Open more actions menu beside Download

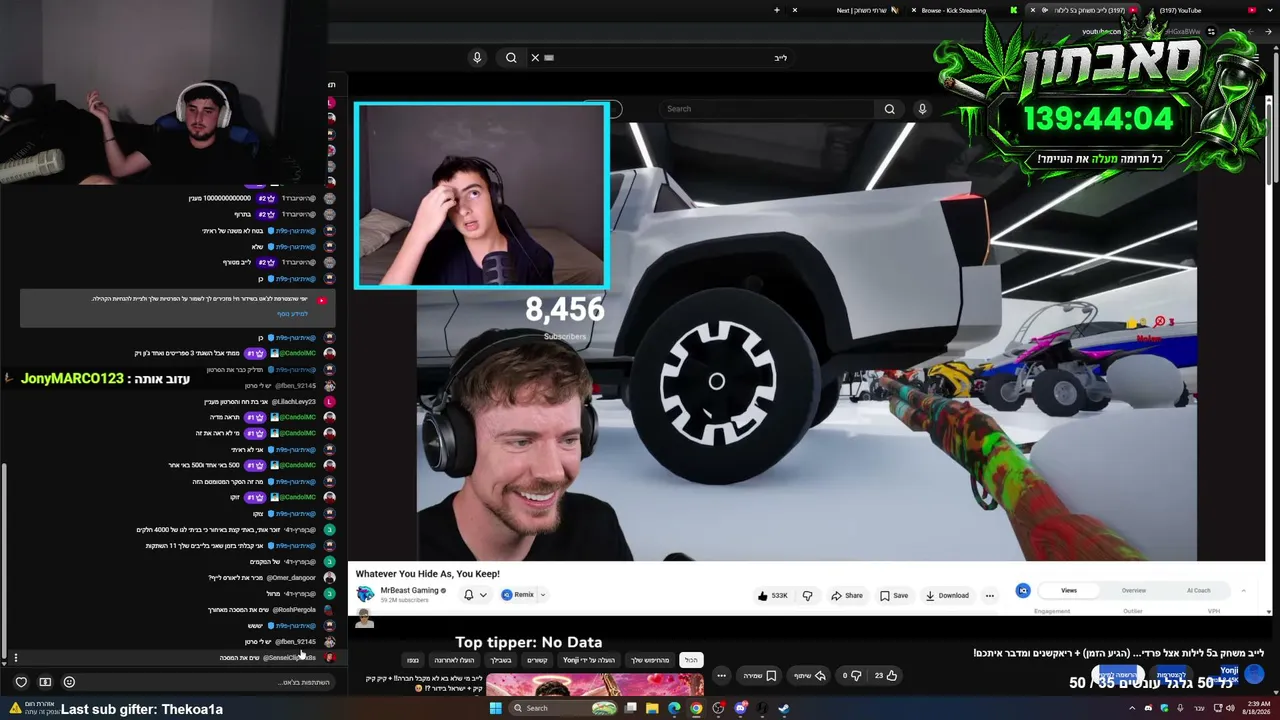pos(990,595)
